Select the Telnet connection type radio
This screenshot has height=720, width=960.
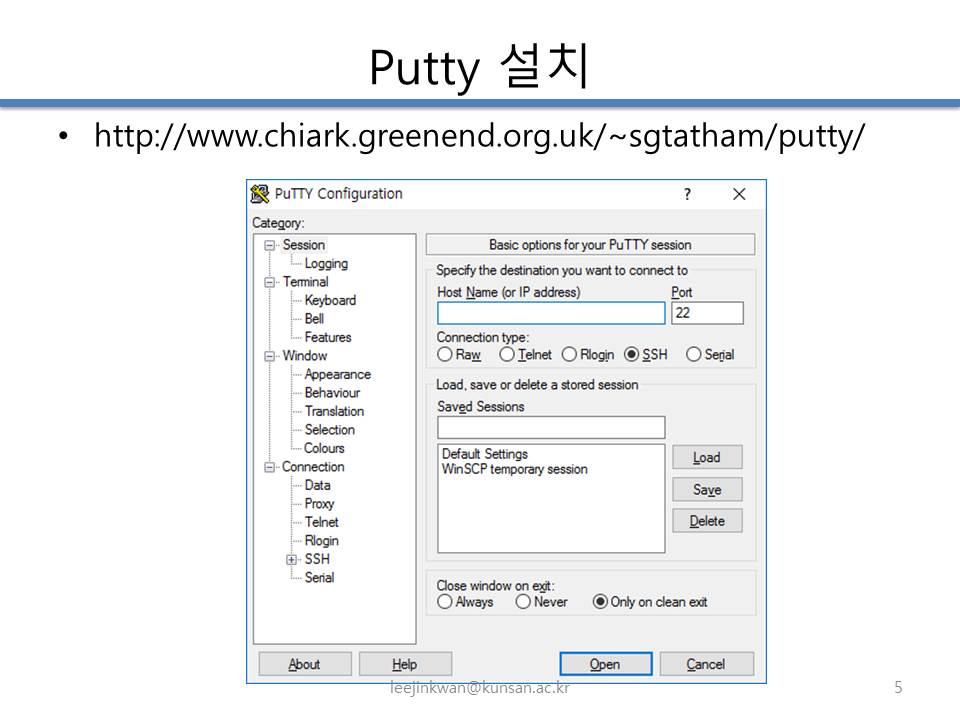coord(507,355)
